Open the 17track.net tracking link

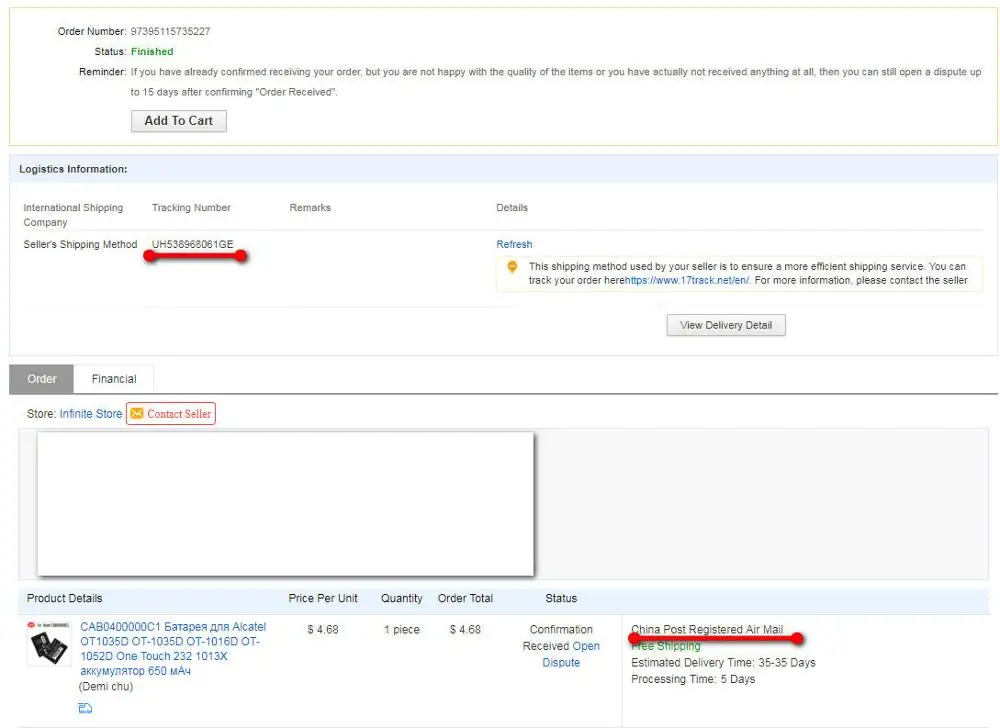[x=687, y=280]
